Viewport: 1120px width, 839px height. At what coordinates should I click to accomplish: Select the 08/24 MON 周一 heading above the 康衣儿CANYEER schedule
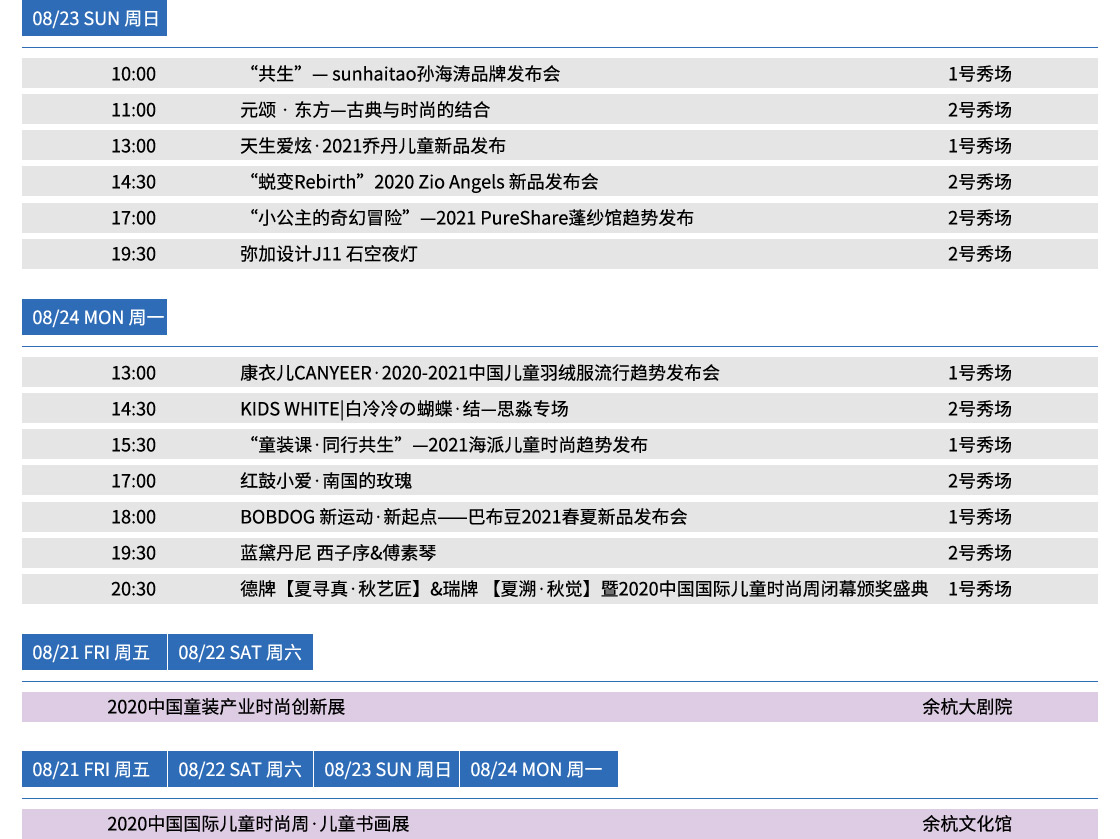point(94,317)
